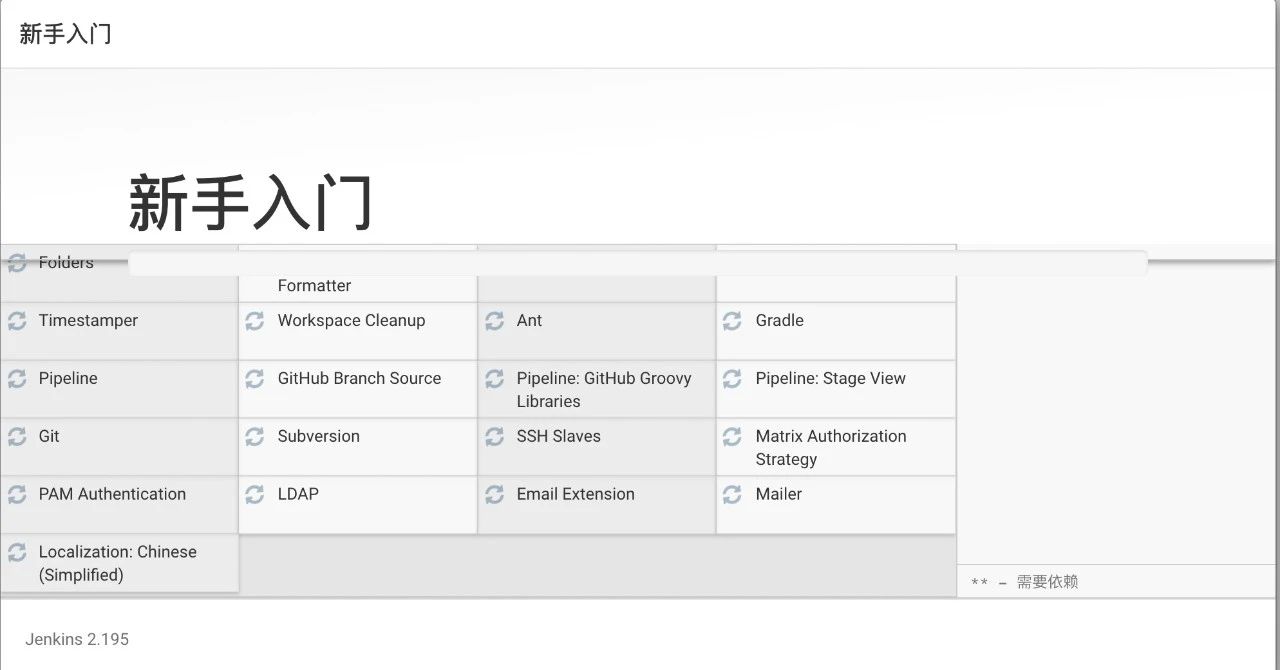Click the refresh icon beside LDAP
Image resolution: width=1280 pixels, height=670 pixels.
pos(255,495)
